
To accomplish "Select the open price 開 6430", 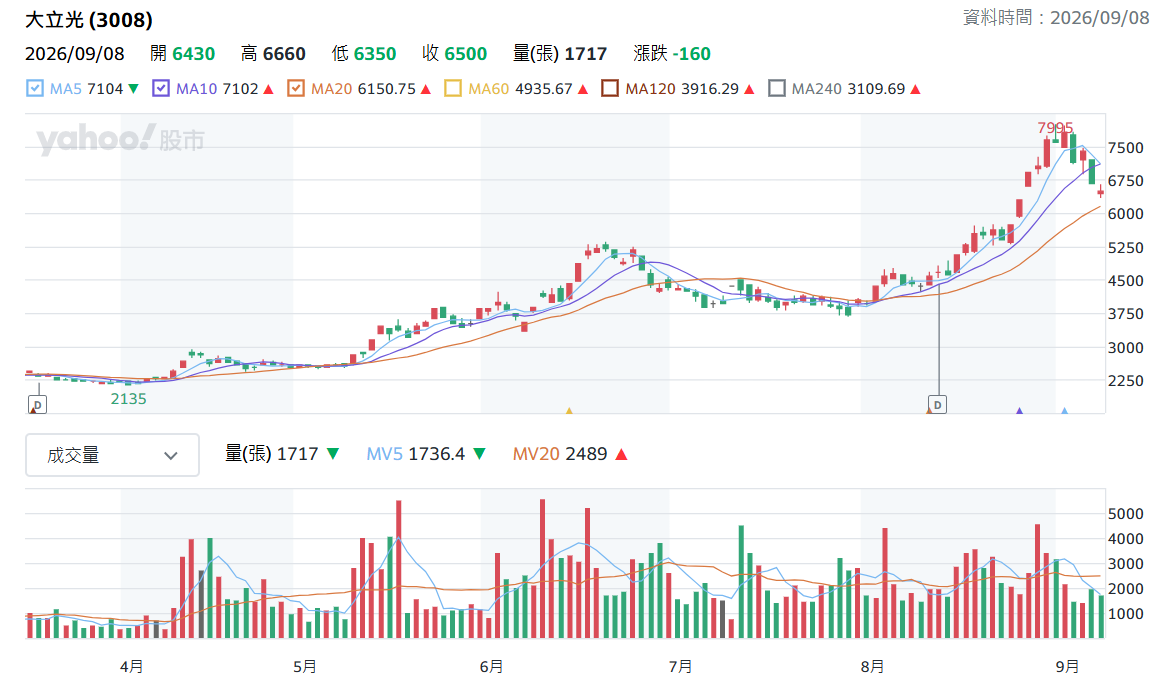I will click(x=182, y=54).
